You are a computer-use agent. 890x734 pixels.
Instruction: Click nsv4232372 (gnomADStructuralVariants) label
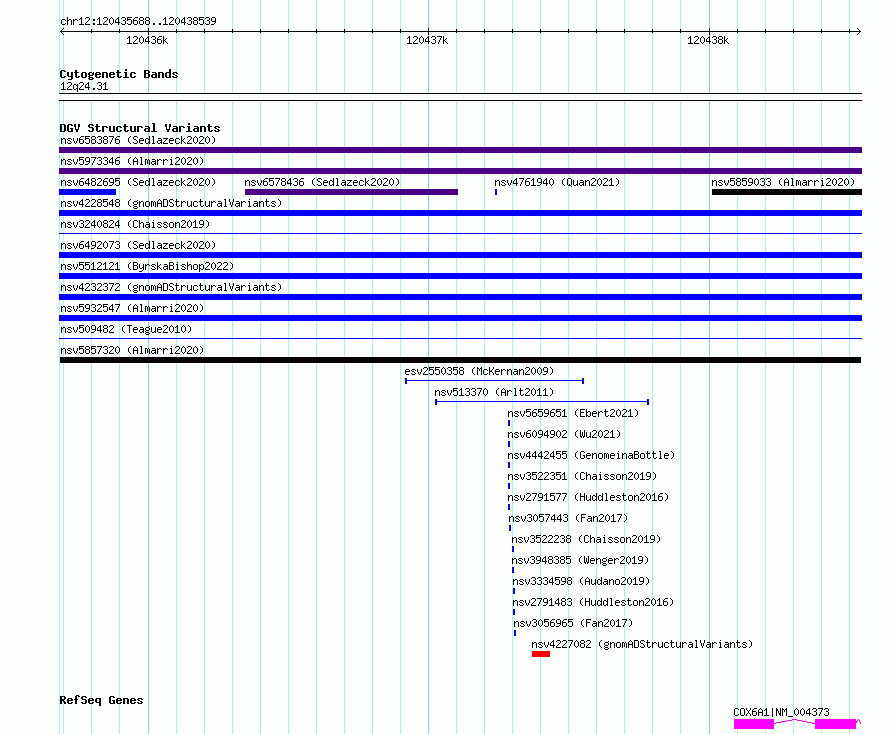(x=171, y=287)
